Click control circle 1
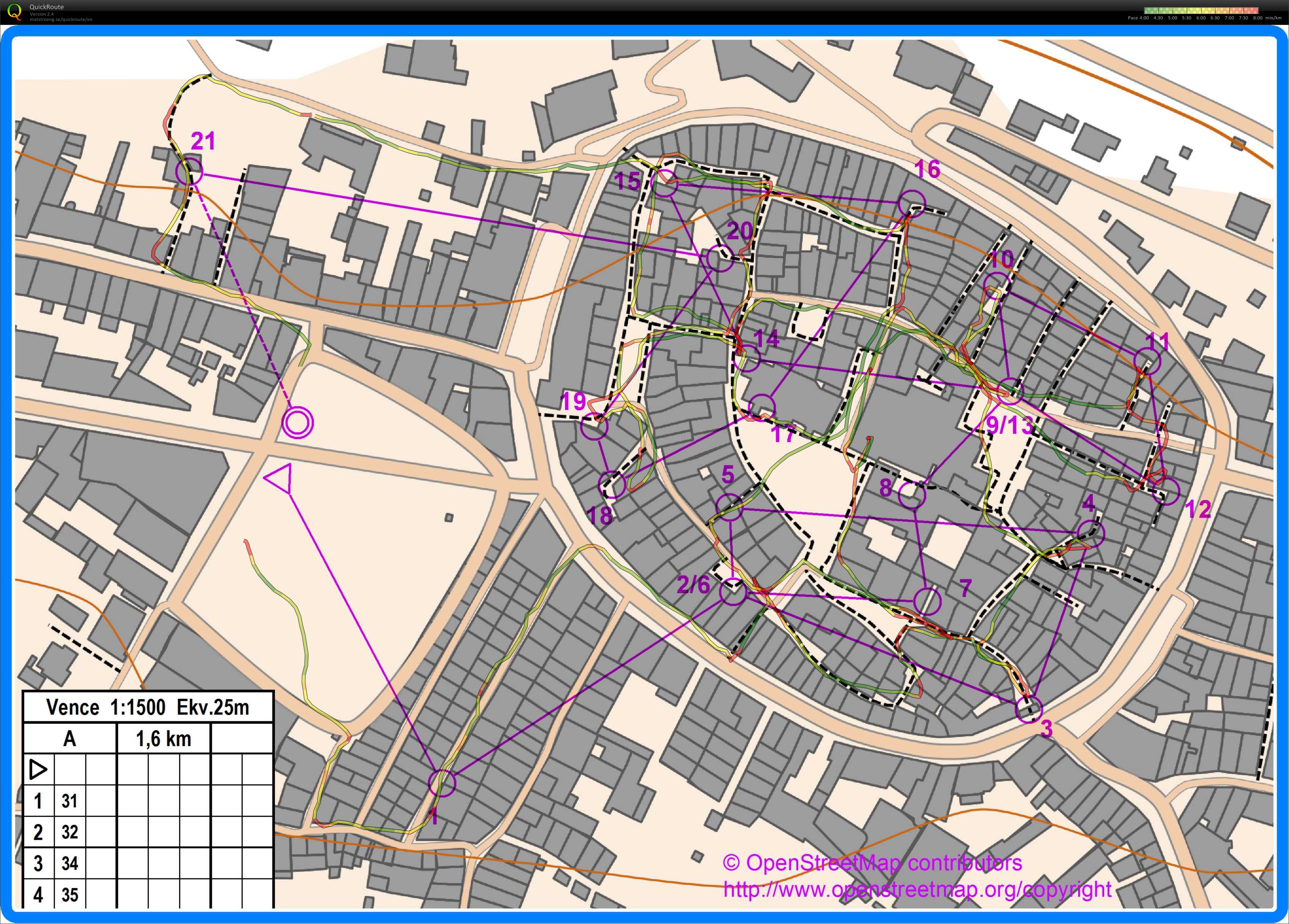Image resolution: width=1289 pixels, height=924 pixels. point(442,783)
